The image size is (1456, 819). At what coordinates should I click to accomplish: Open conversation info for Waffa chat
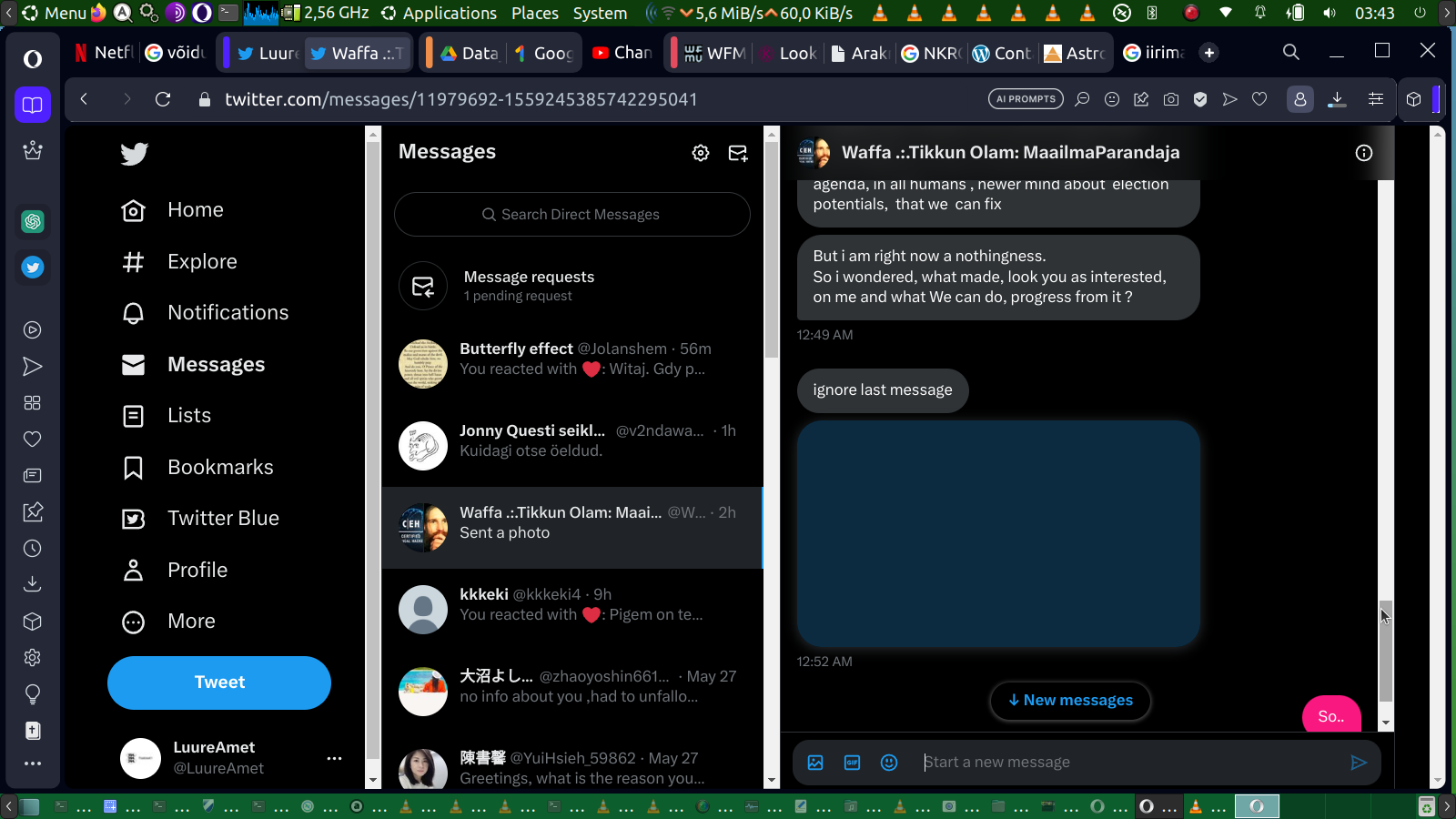coord(1363,153)
